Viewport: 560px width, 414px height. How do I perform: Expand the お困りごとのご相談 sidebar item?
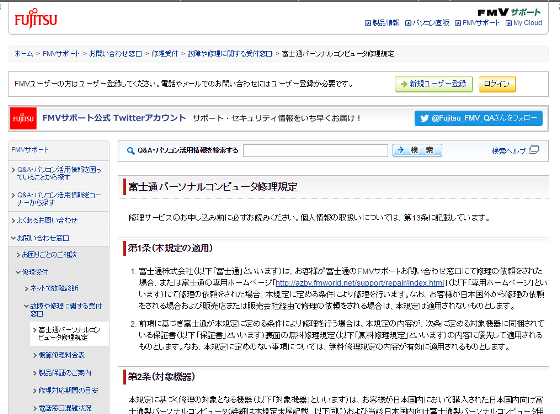tap(49, 255)
